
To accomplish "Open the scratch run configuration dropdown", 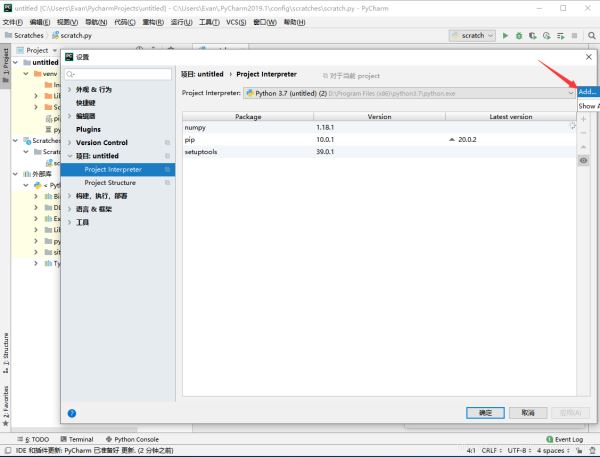I will 472,36.
